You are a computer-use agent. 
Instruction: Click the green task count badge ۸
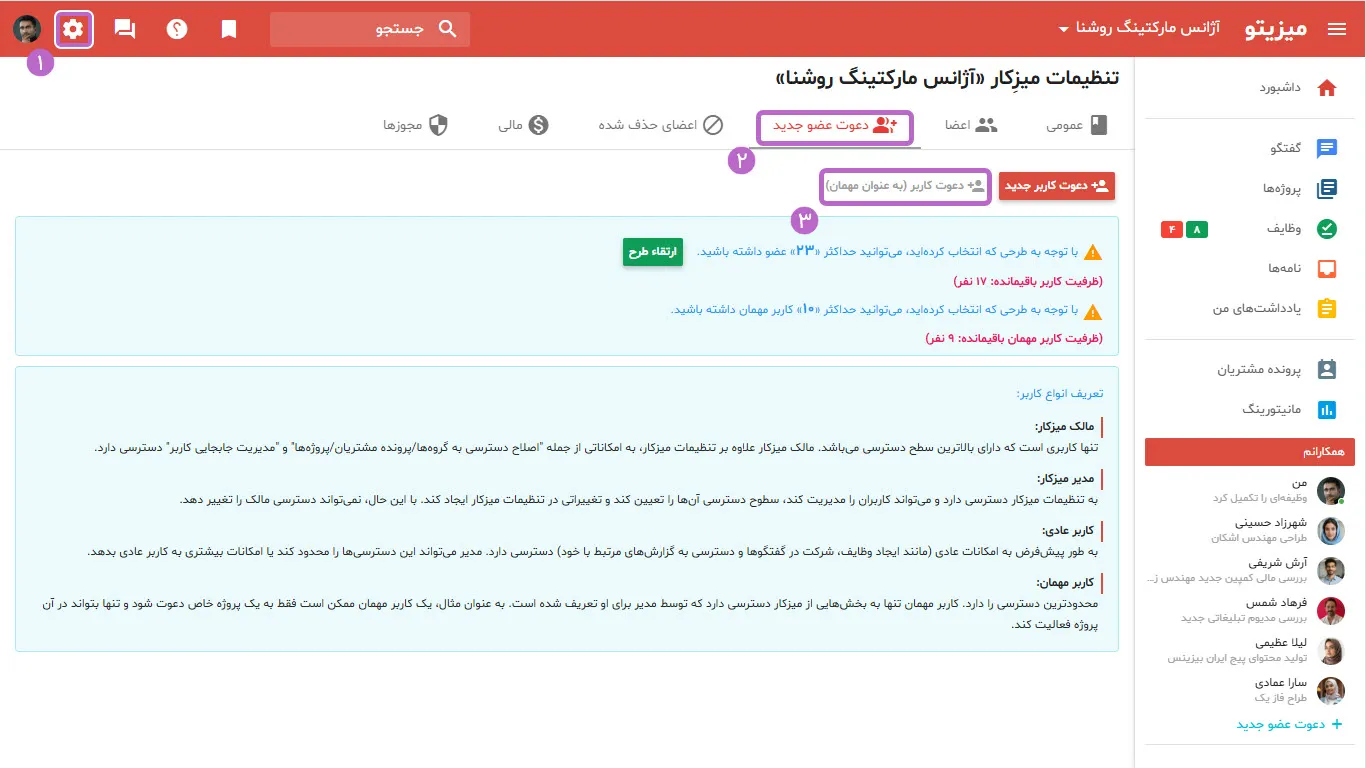(x=1196, y=230)
